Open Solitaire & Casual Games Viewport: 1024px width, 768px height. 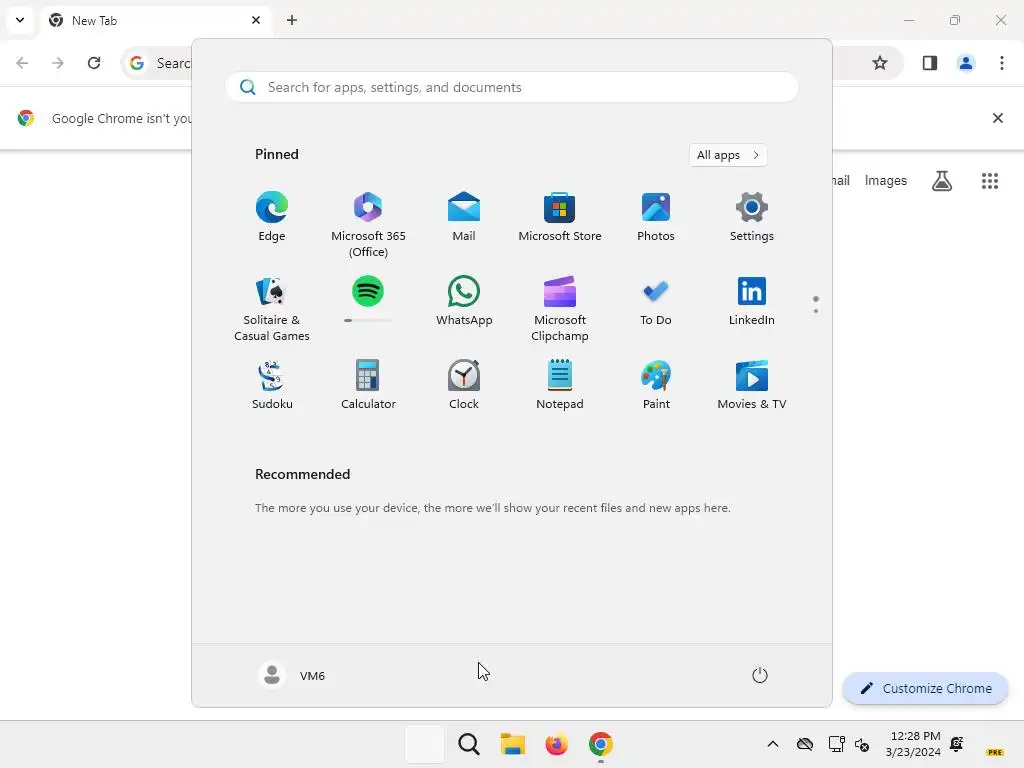(272, 308)
